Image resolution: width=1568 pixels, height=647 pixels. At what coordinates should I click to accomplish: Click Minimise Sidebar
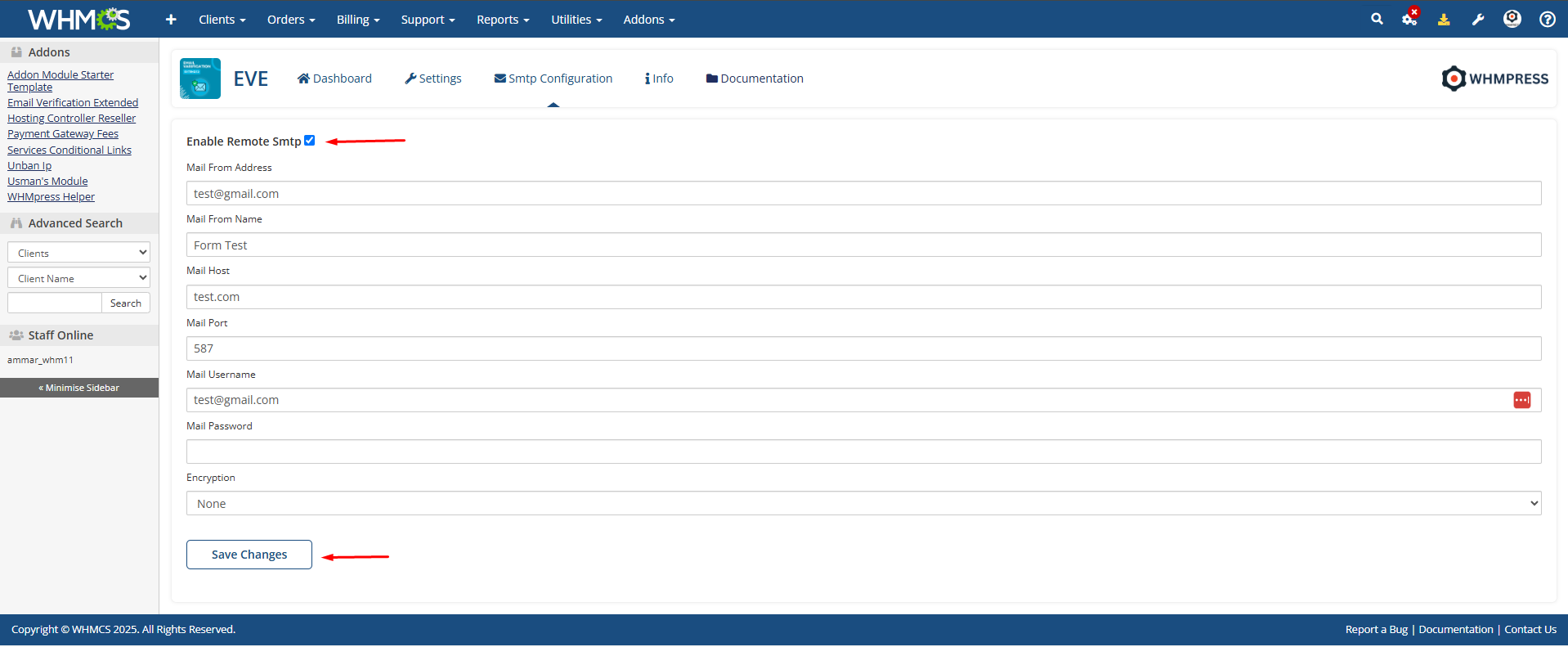[79, 388]
